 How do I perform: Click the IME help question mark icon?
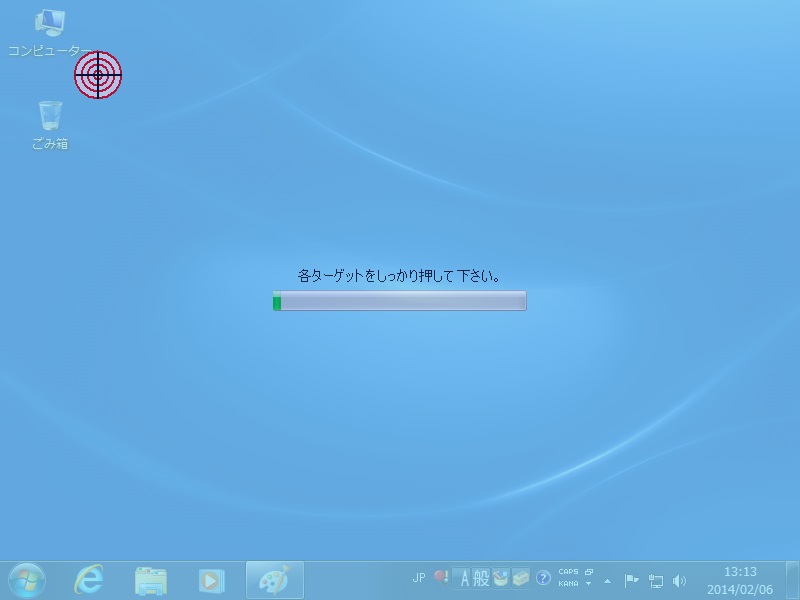coord(543,578)
